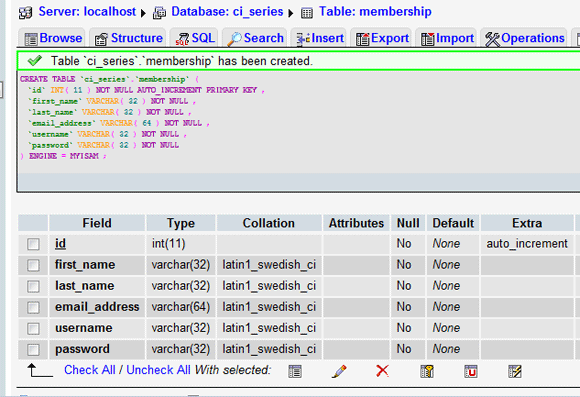Switch to the SQL tab

tap(194, 38)
